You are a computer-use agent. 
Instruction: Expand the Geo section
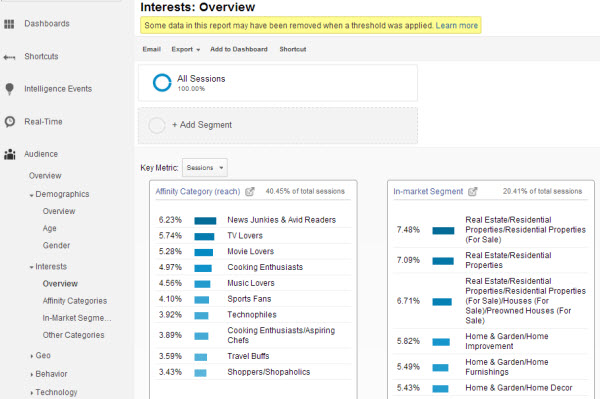point(40,355)
